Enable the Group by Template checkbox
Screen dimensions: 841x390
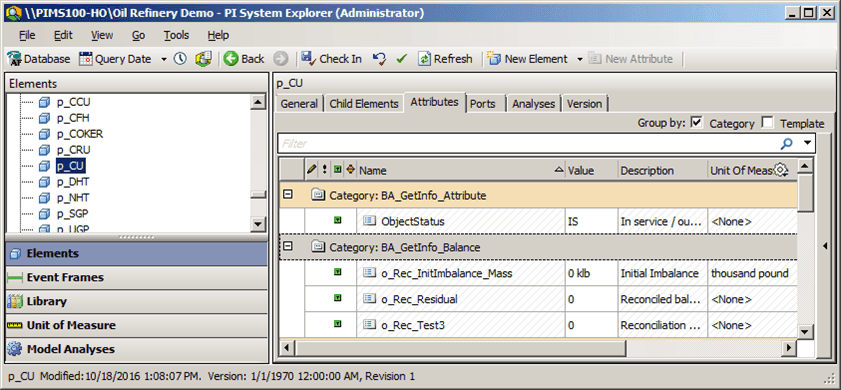[768, 123]
